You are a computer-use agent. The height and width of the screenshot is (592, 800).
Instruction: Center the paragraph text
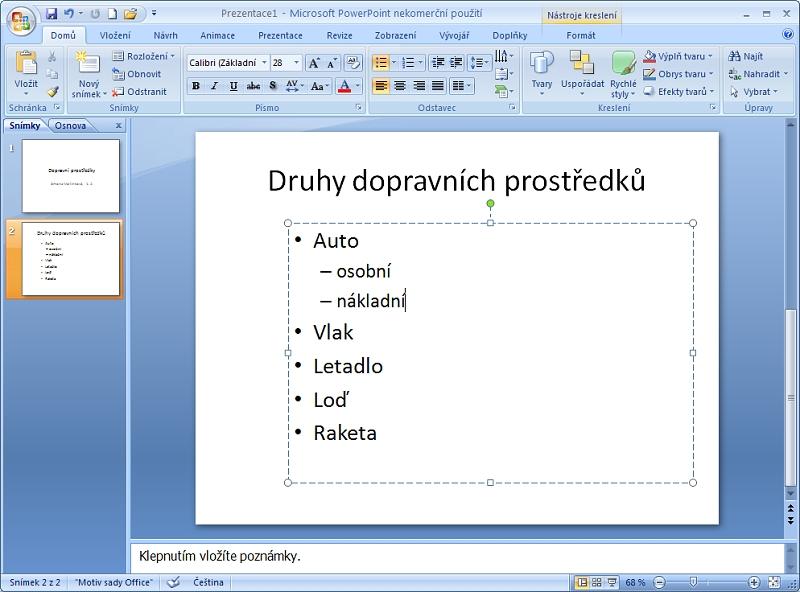click(400, 86)
